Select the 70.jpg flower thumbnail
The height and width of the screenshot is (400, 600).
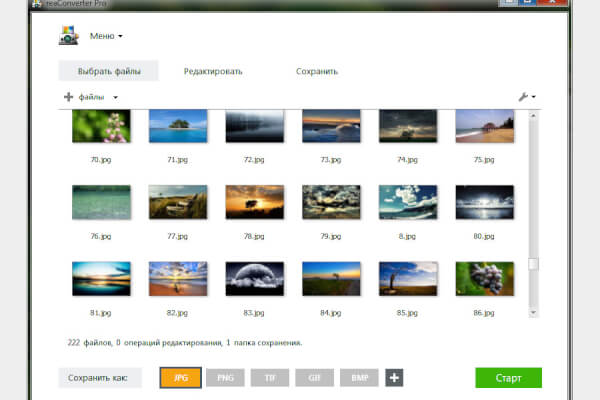[101, 126]
